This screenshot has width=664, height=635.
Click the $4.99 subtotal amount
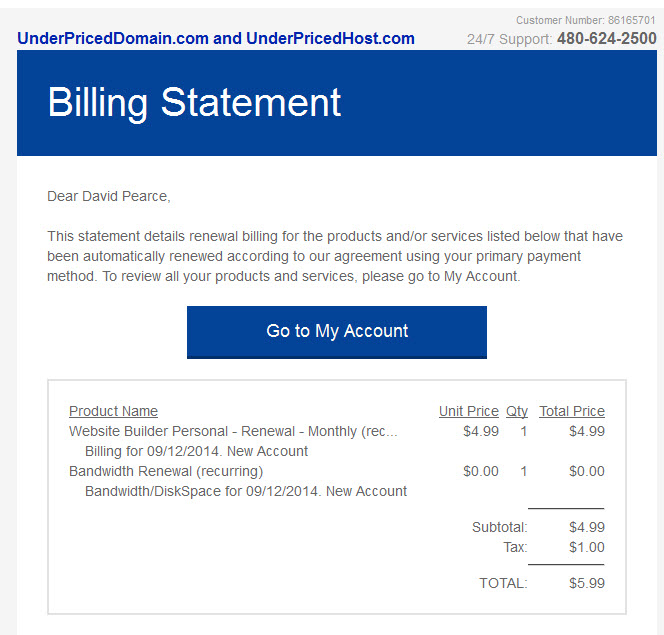coord(587,527)
